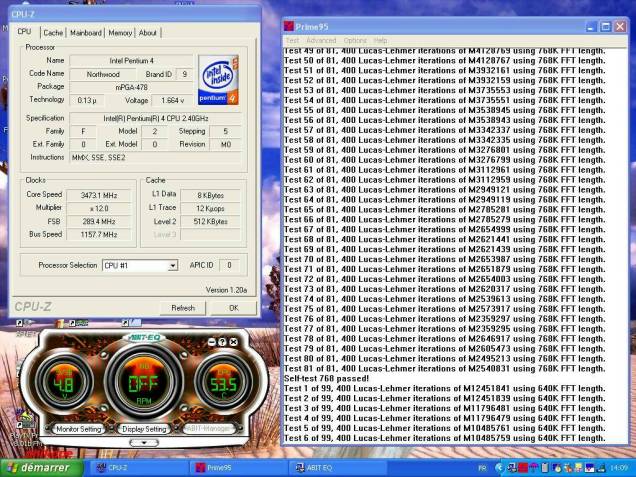The image size is (636, 477).
Task: Open the Memory tab in CPU-Z
Action: tap(120, 33)
